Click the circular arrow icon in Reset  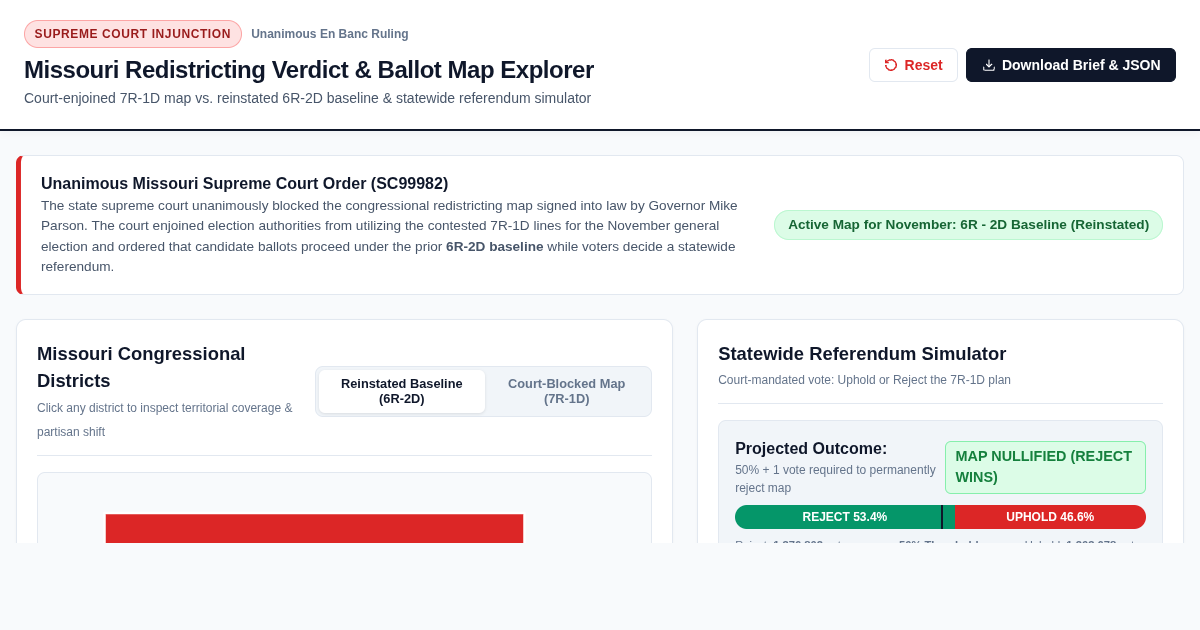point(891,65)
